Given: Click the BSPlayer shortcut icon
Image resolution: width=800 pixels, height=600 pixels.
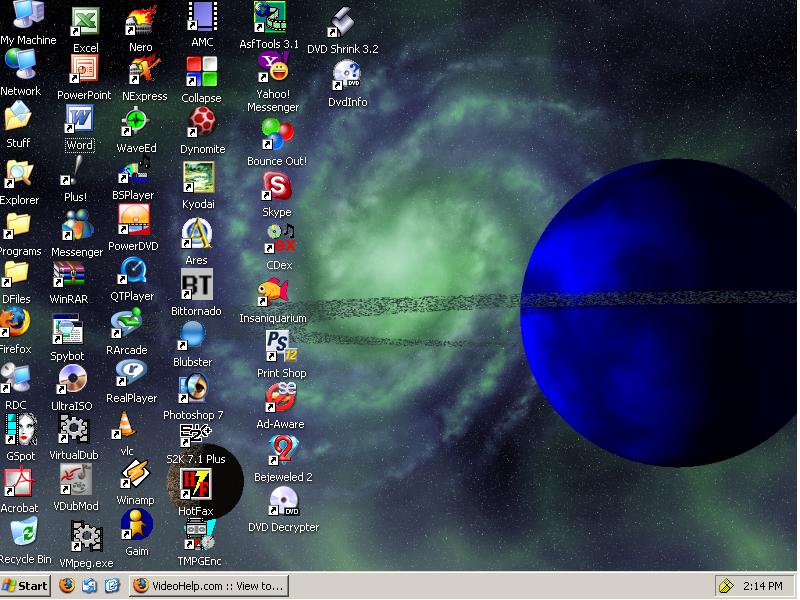Looking at the screenshot, I should [x=134, y=170].
